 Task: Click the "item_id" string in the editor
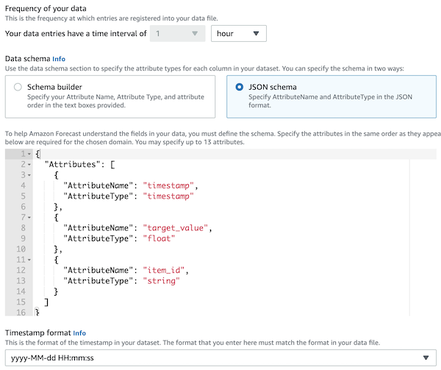click(164, 270)
